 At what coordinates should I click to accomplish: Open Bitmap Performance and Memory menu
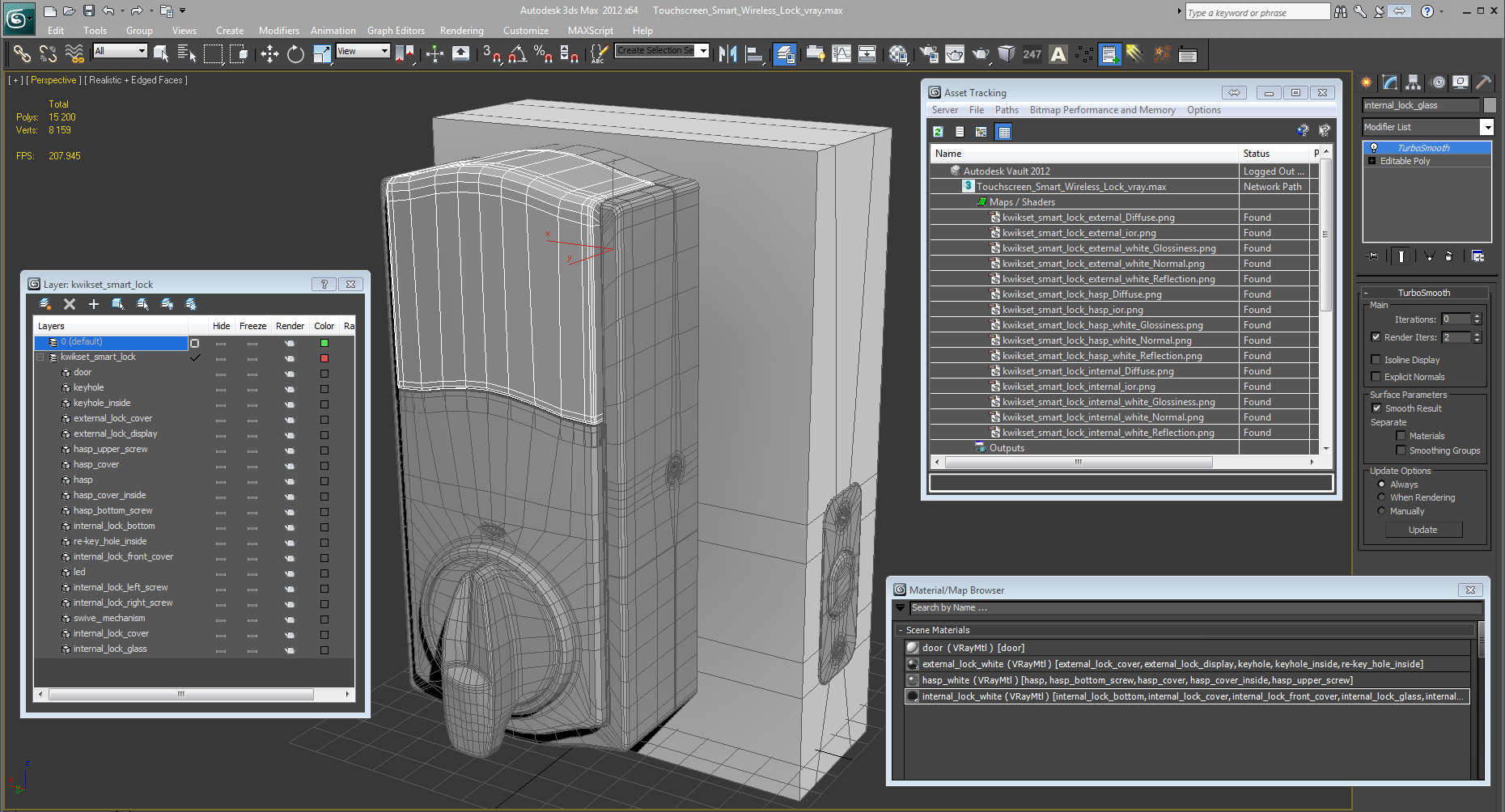[x=1102, y=110]
